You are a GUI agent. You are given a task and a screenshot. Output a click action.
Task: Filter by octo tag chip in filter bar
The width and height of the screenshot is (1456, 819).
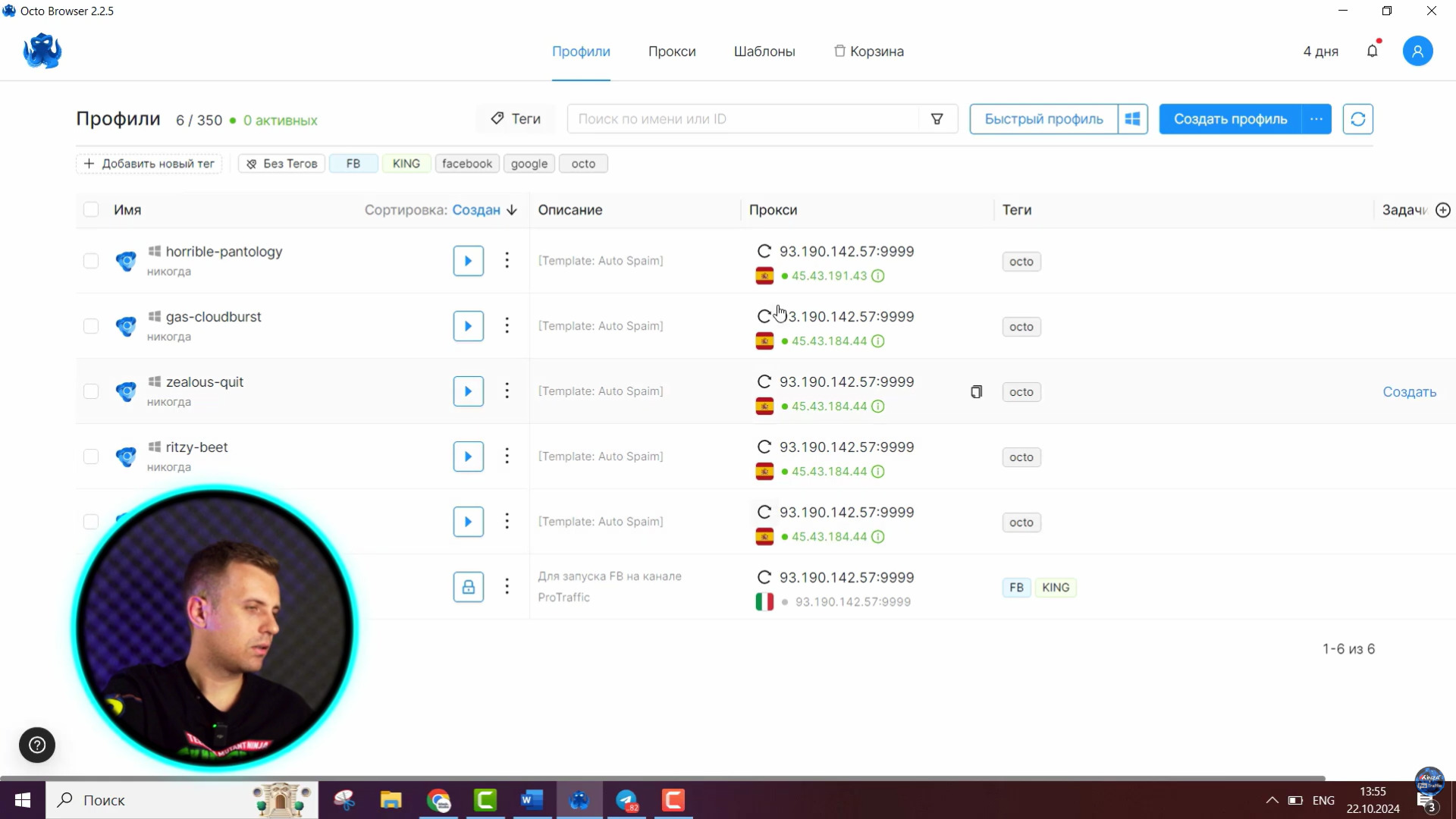click(x=583, y=164)
